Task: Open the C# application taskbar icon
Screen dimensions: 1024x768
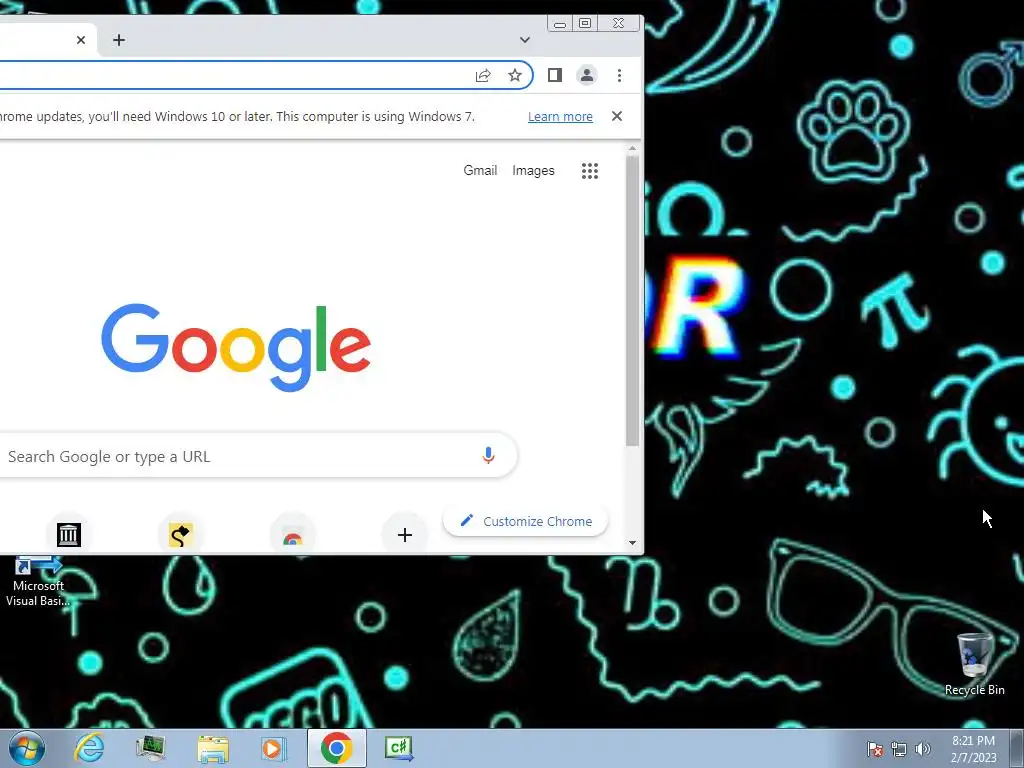Action: [398, 748]
